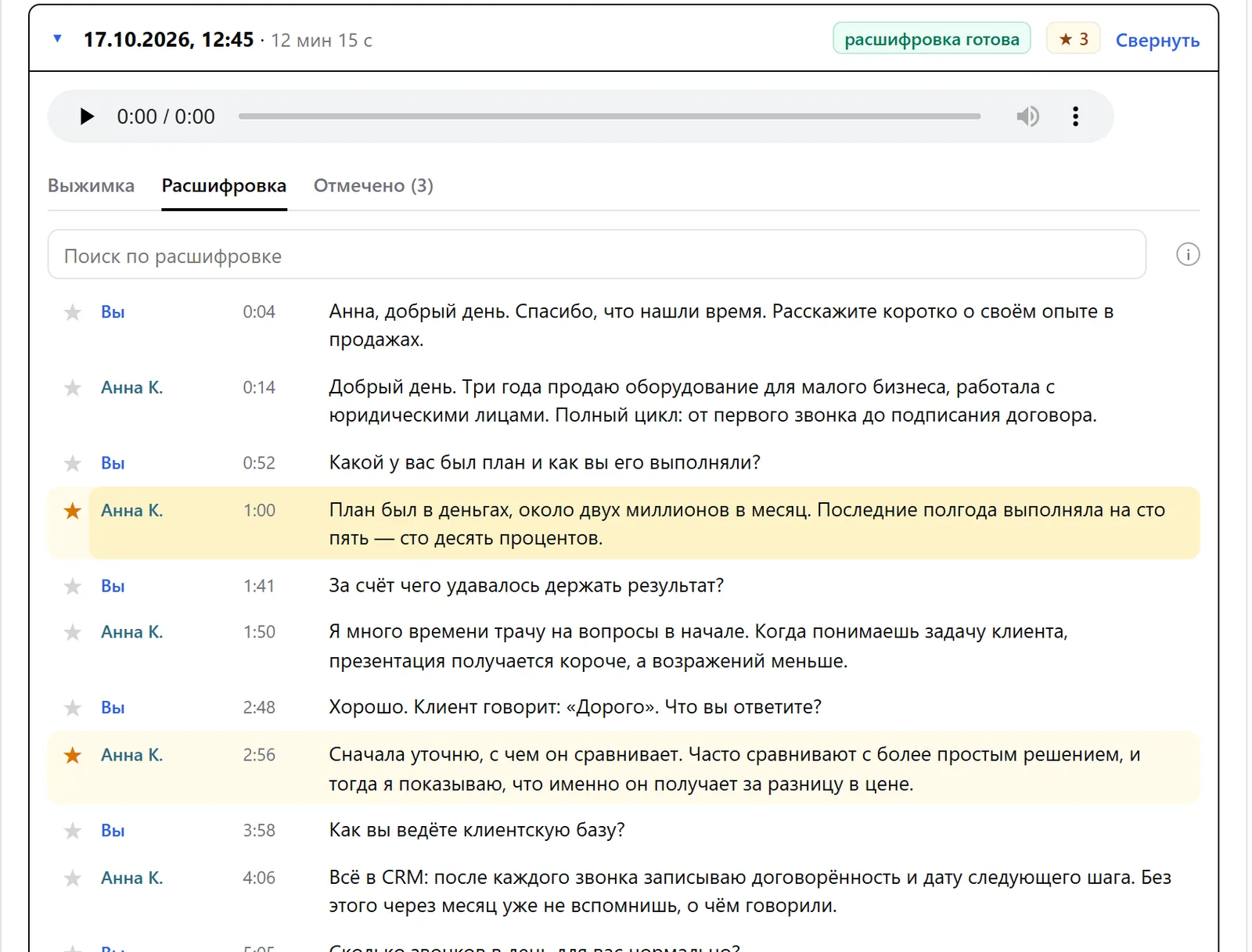Viewport: 1252px width, 952px height.
Task: Click speaker name Анна К. at 0:14
Action: [x=131, y=387]
